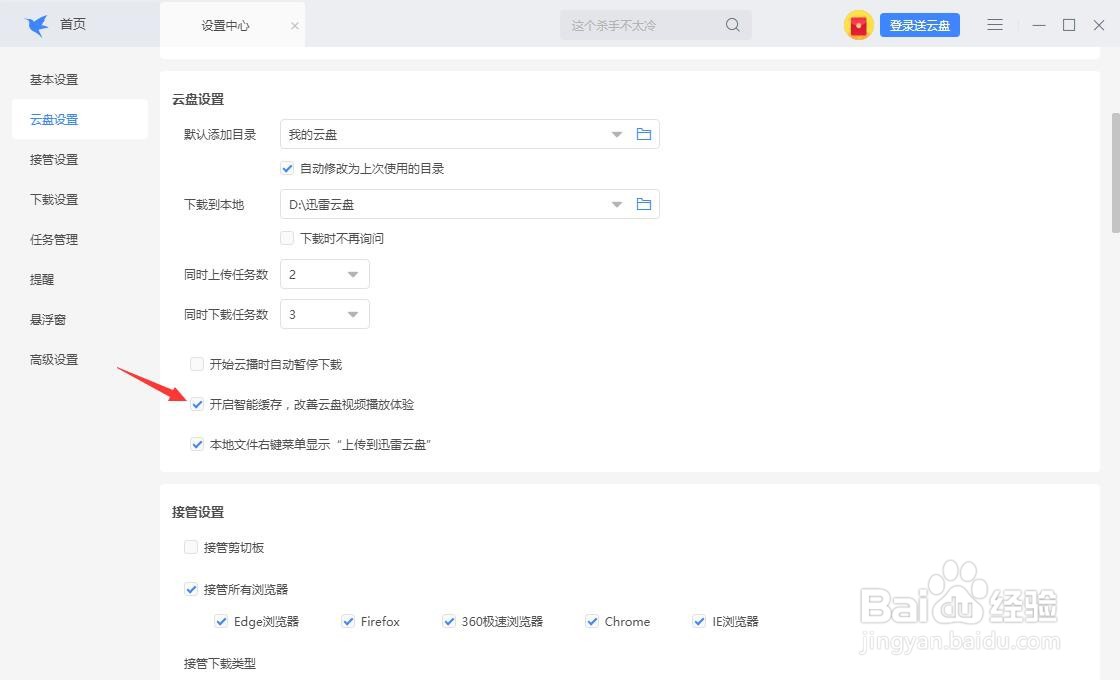Image resolution: width=1120 pixels, height=680 pixels.
Task: Open the hamburger main menu icon
Action: tap(995, 25)
